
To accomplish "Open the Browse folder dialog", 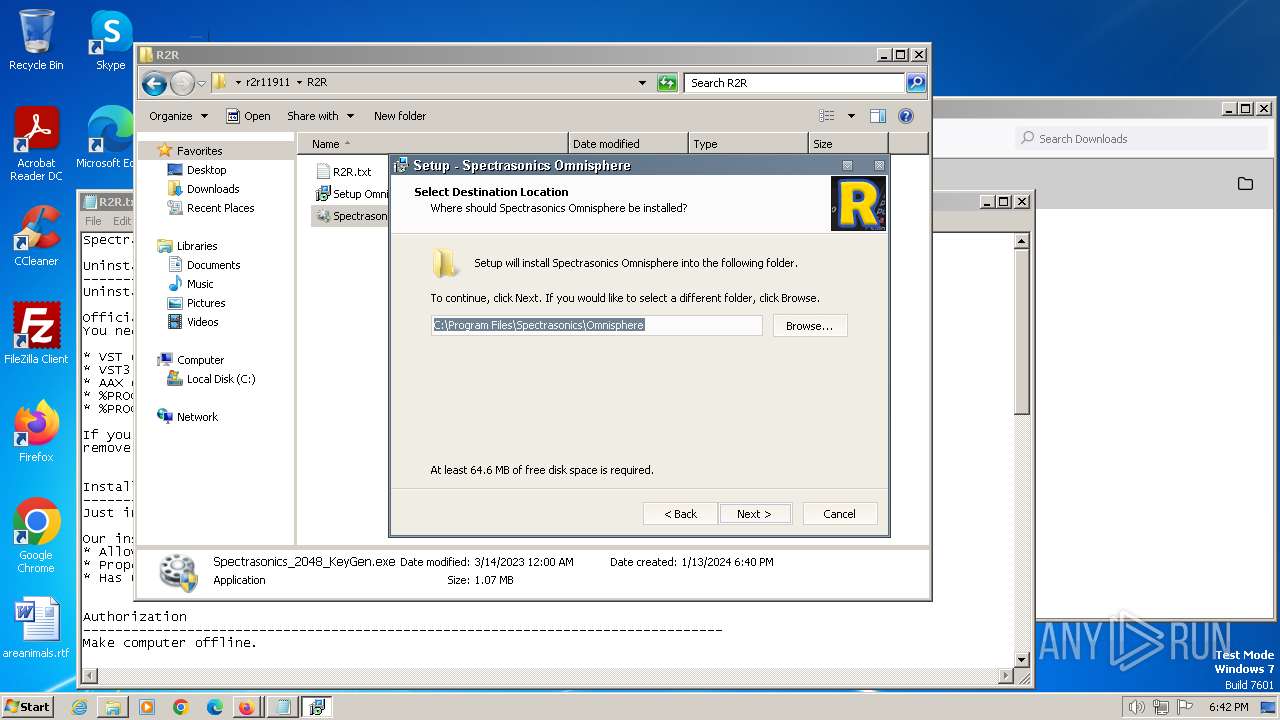I will 809,326.
